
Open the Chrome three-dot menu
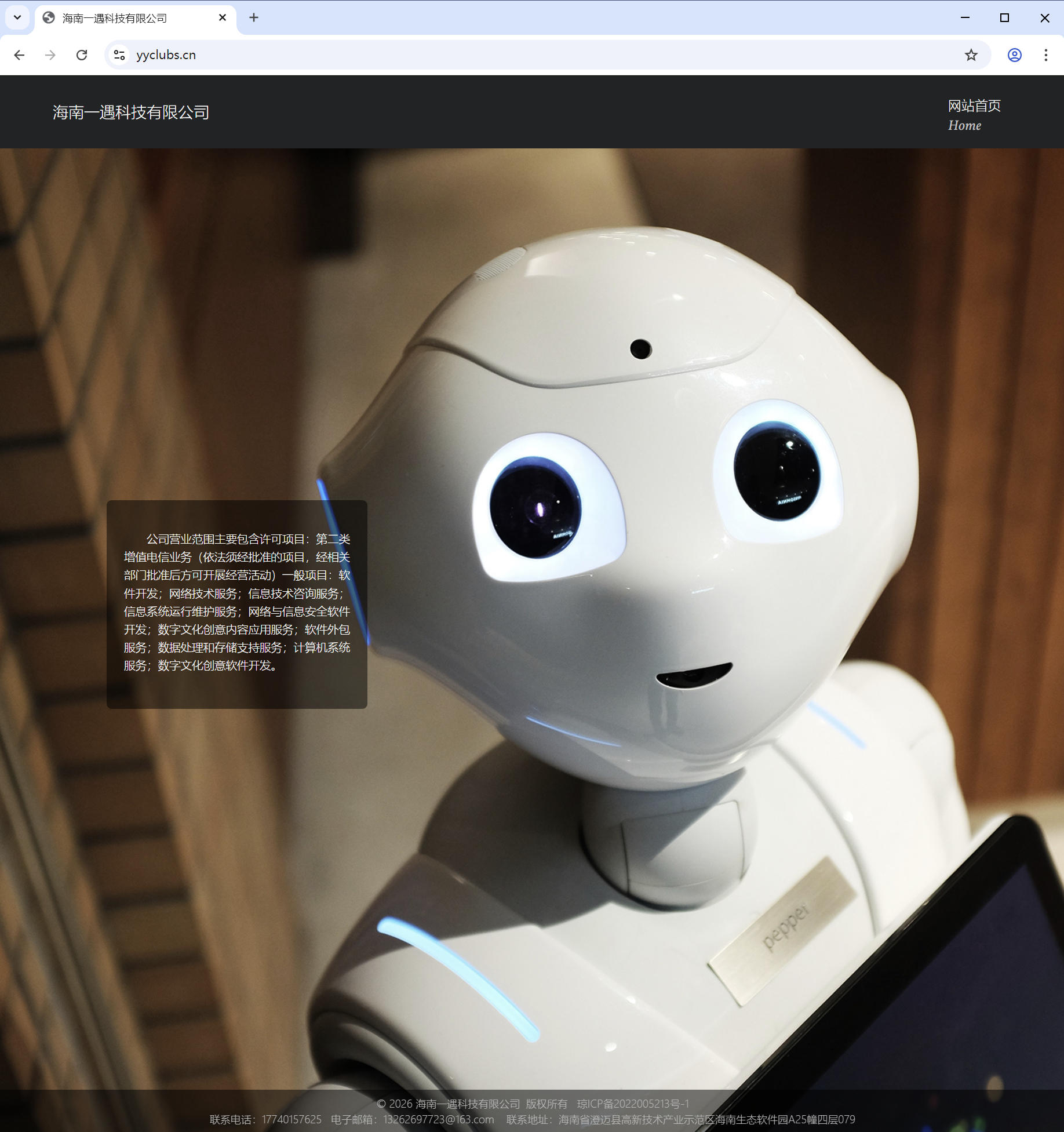(x=1045, y=55)
